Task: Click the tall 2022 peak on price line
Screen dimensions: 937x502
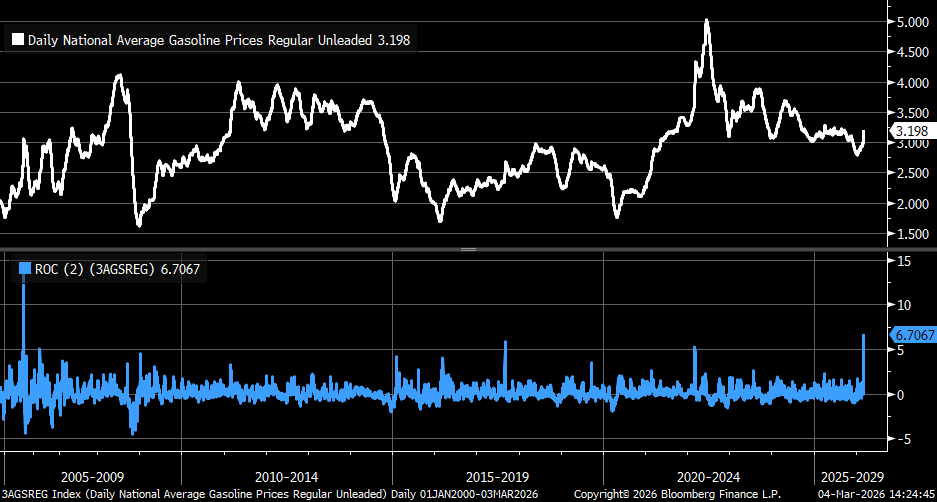Action: coord(707,20)
